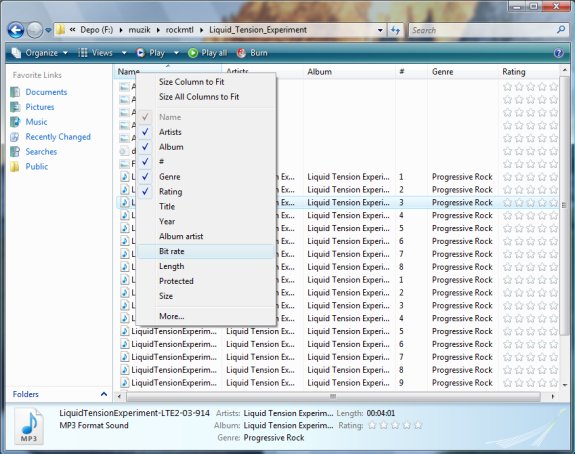This screenshot has width=575, height=454.
Task: Click the Music folder icon
Action: [15, 122]
